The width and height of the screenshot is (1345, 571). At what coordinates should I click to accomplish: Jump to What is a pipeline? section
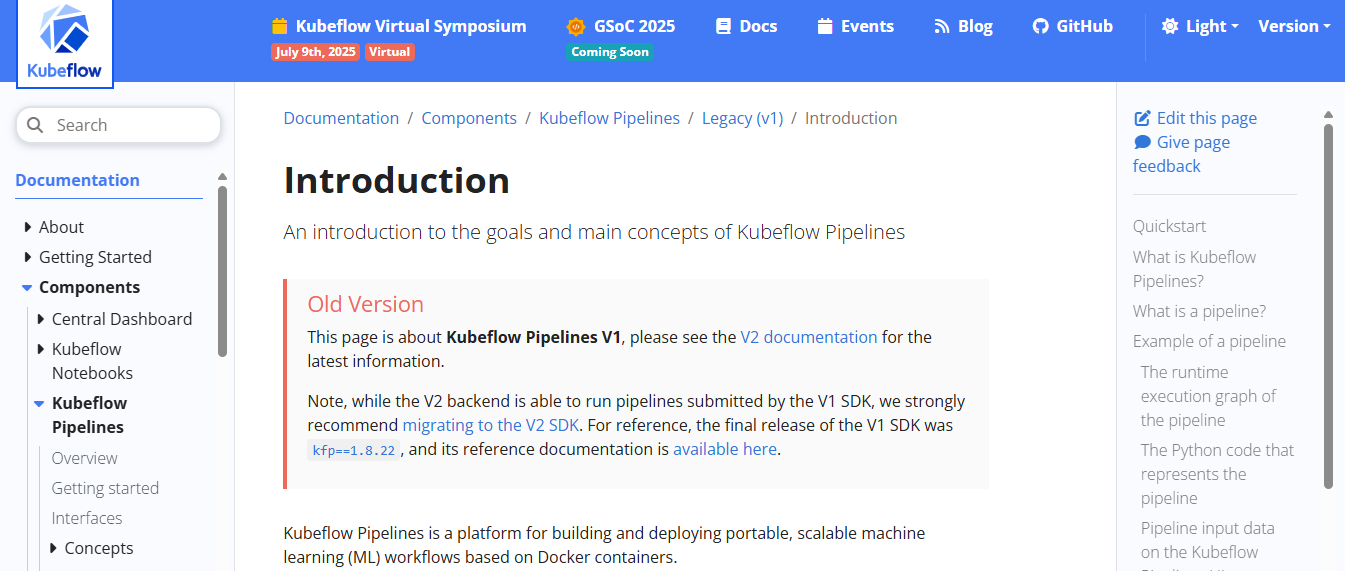pos(1199,311)
